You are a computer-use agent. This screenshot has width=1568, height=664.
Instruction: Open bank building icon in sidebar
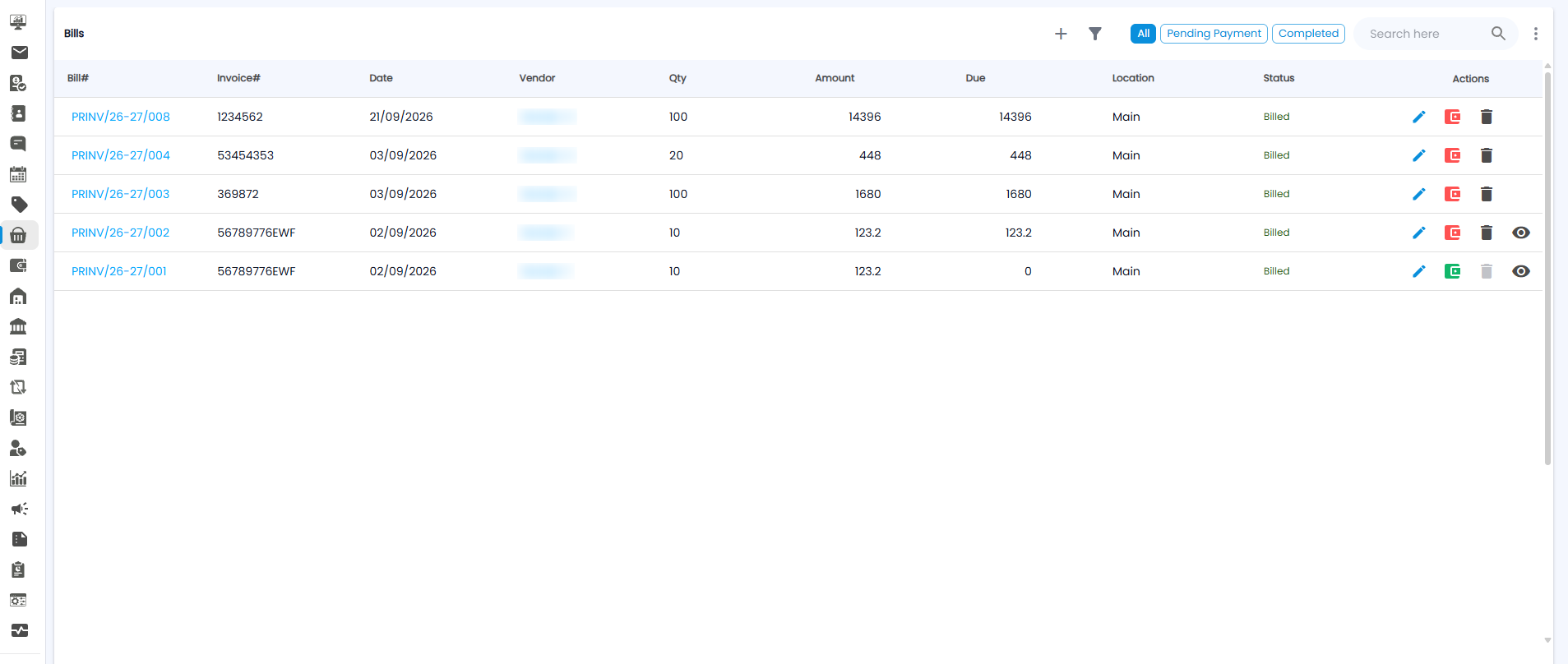click(18, 326)
